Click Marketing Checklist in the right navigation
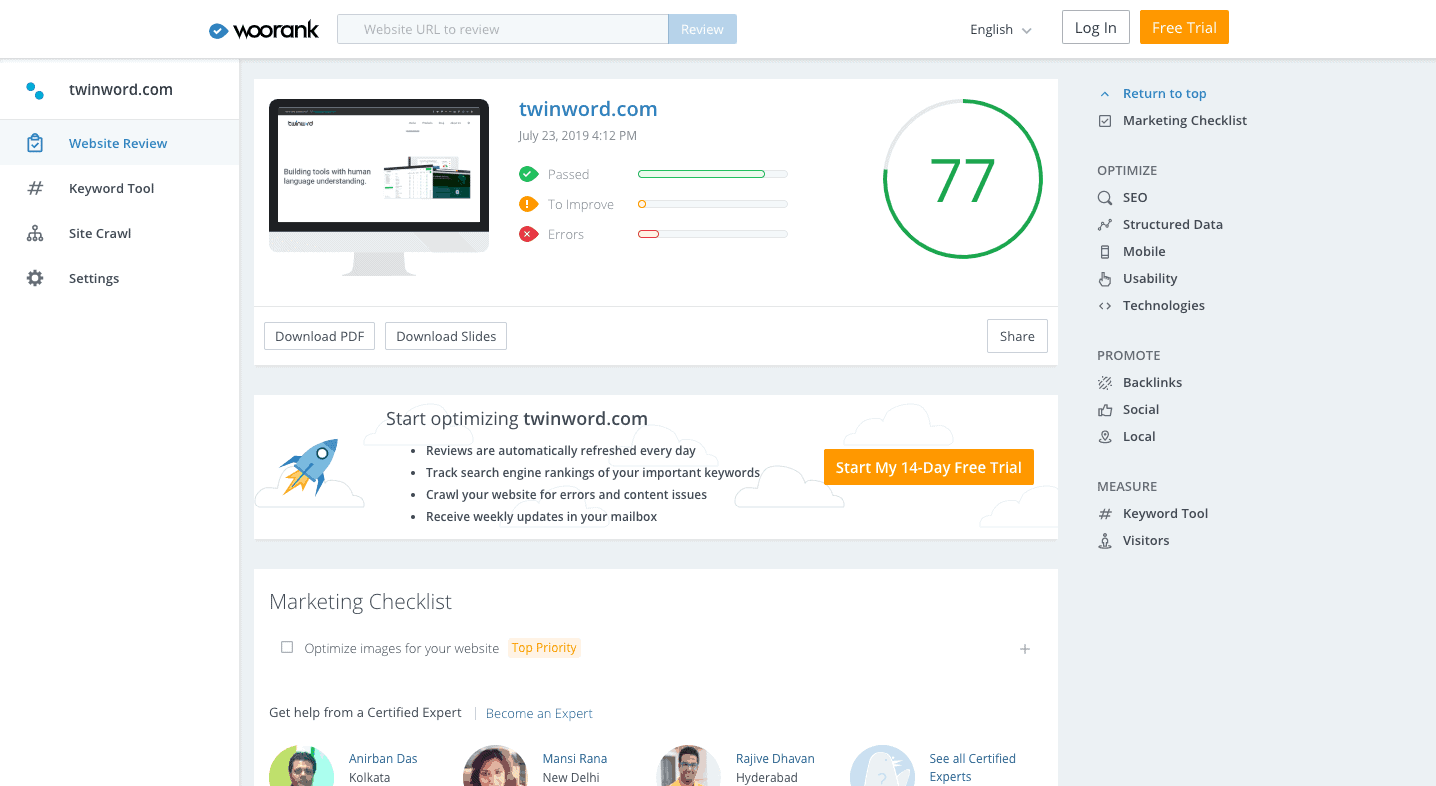The width and height of the screenshot is (1436, 786). pos(1185,121)
